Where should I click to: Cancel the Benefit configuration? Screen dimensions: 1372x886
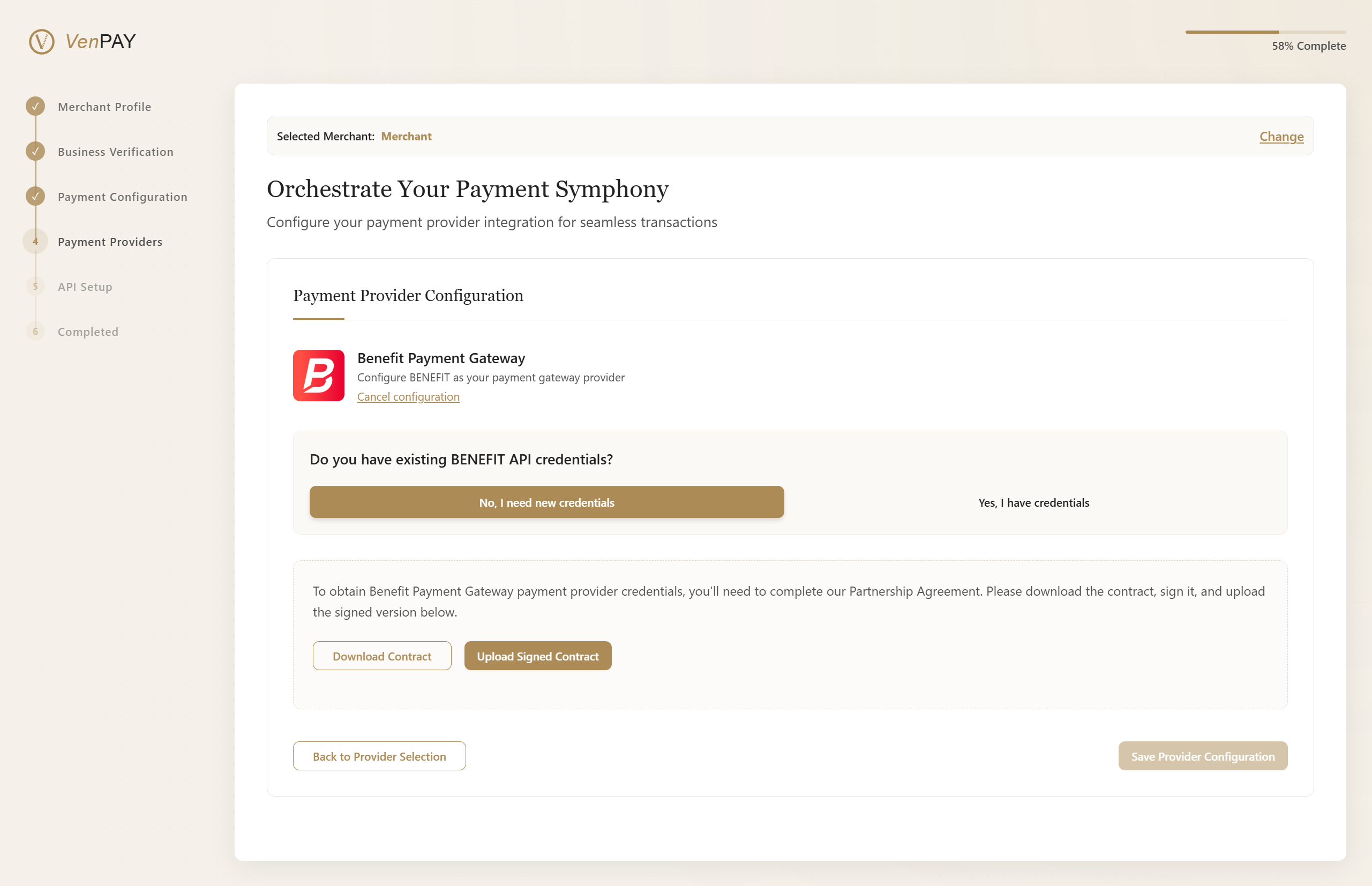point(408,396)
